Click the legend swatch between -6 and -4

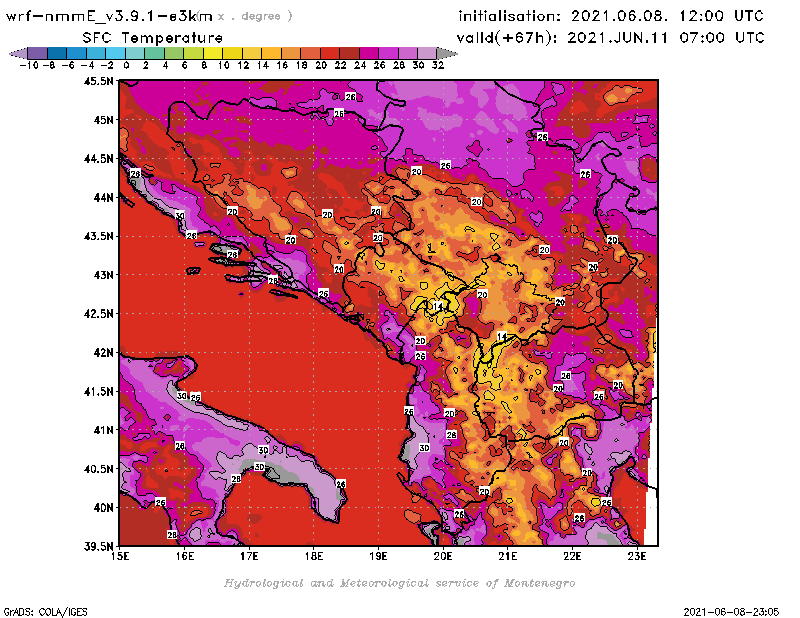tap(77, 53)
